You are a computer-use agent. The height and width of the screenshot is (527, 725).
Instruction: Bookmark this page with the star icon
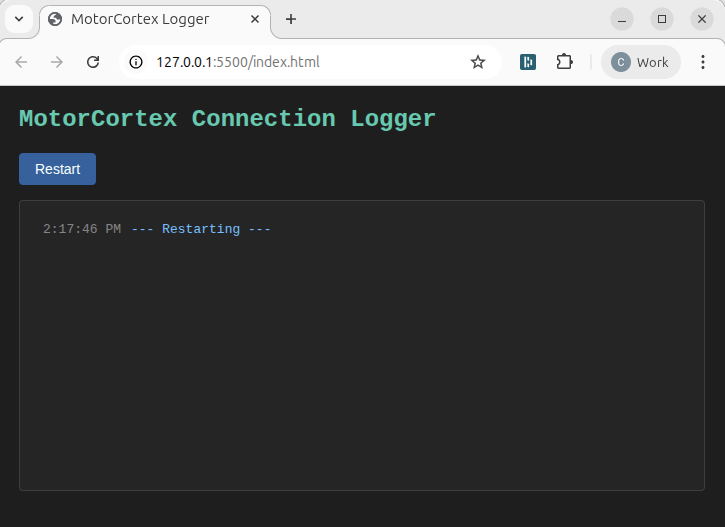(478, 62)
